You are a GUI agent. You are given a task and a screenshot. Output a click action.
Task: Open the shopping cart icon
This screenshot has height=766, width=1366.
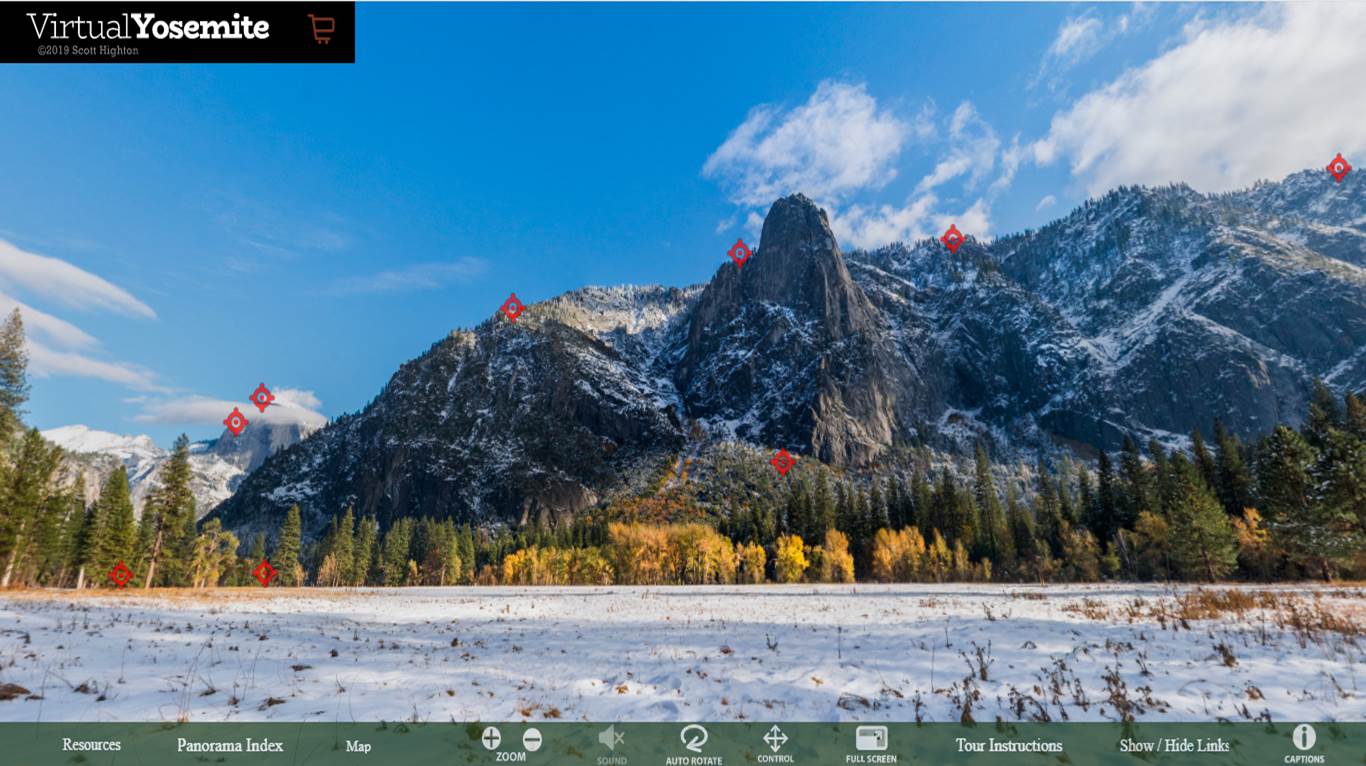321,28
